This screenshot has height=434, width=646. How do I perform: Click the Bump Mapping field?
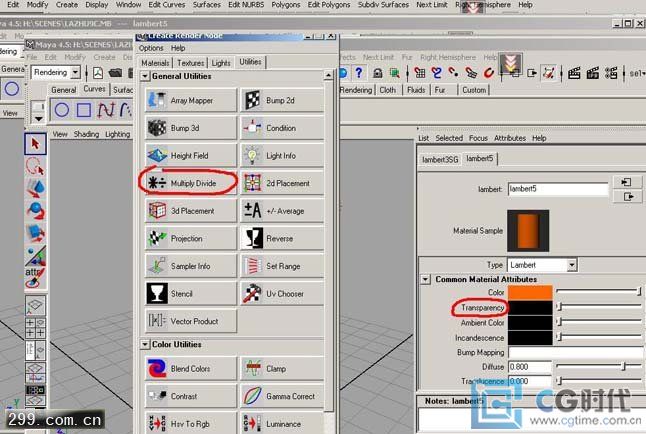pos(576,352)
